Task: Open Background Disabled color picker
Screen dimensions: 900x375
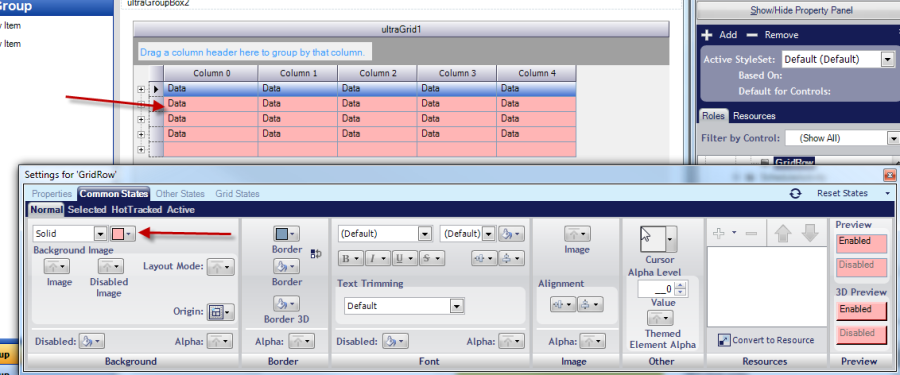Action: [91, 341]
